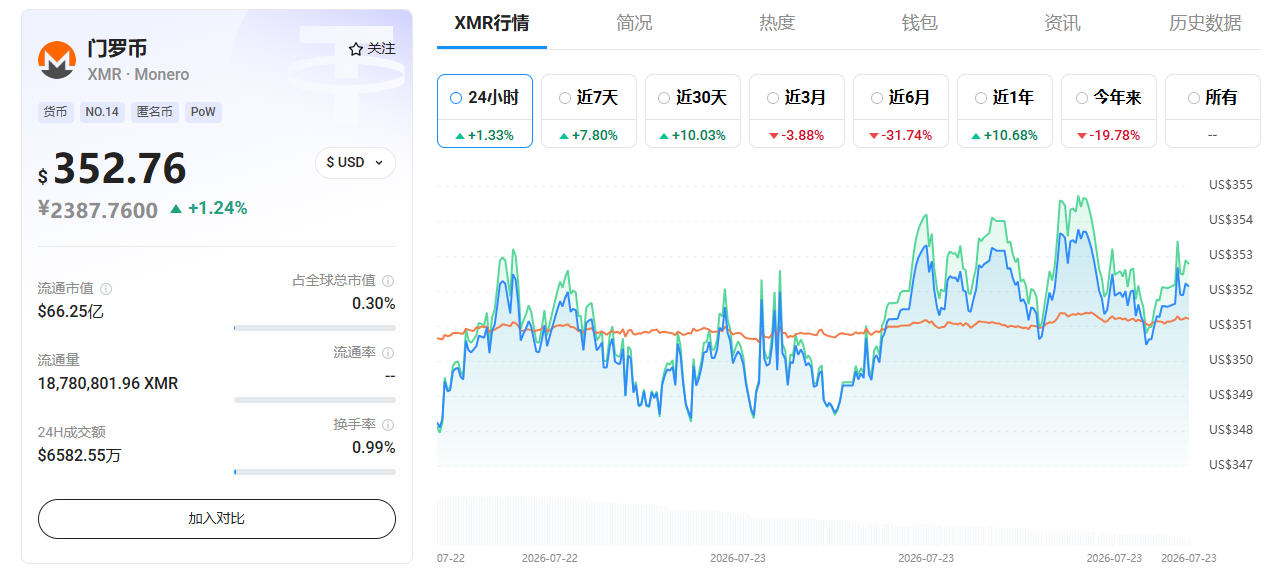The image size is (1284, 571).
Task: Click info icon beside 流通市值
Action: [106, 289]
